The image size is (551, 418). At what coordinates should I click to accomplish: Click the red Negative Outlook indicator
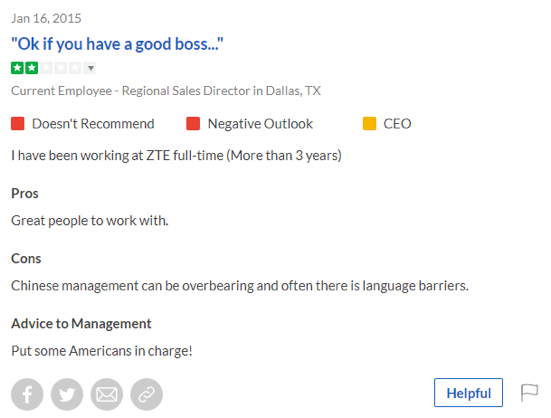pos(193,124)
